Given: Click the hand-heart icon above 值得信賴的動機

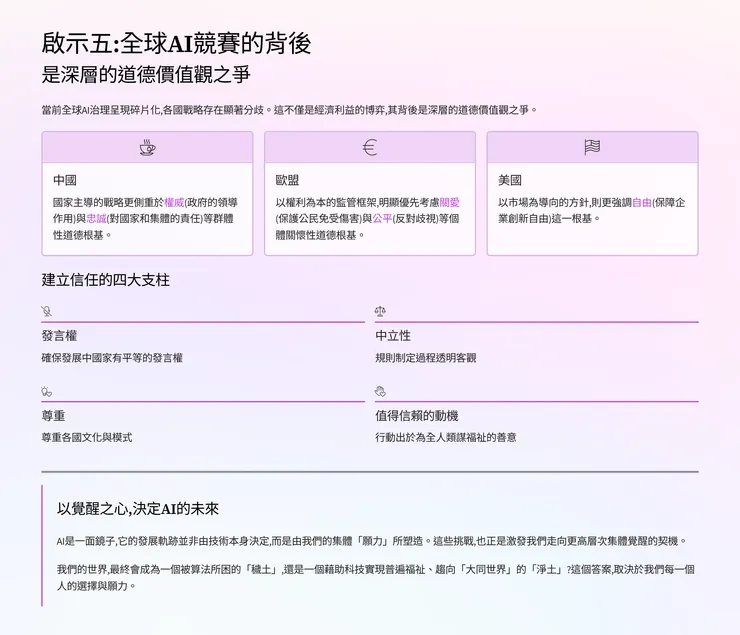Looking at the screenshot, I should (x=380, y=392).
